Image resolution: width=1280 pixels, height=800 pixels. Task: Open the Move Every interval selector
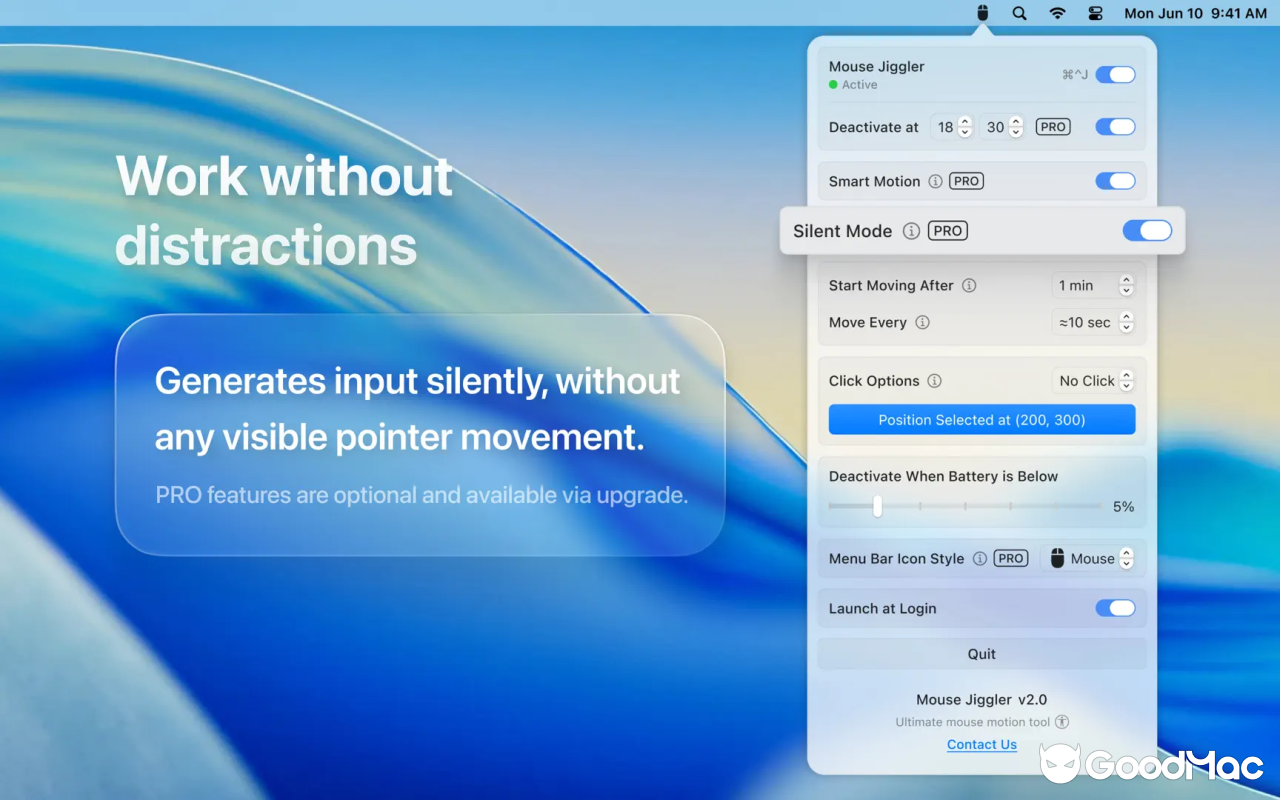click(1127, 322)
